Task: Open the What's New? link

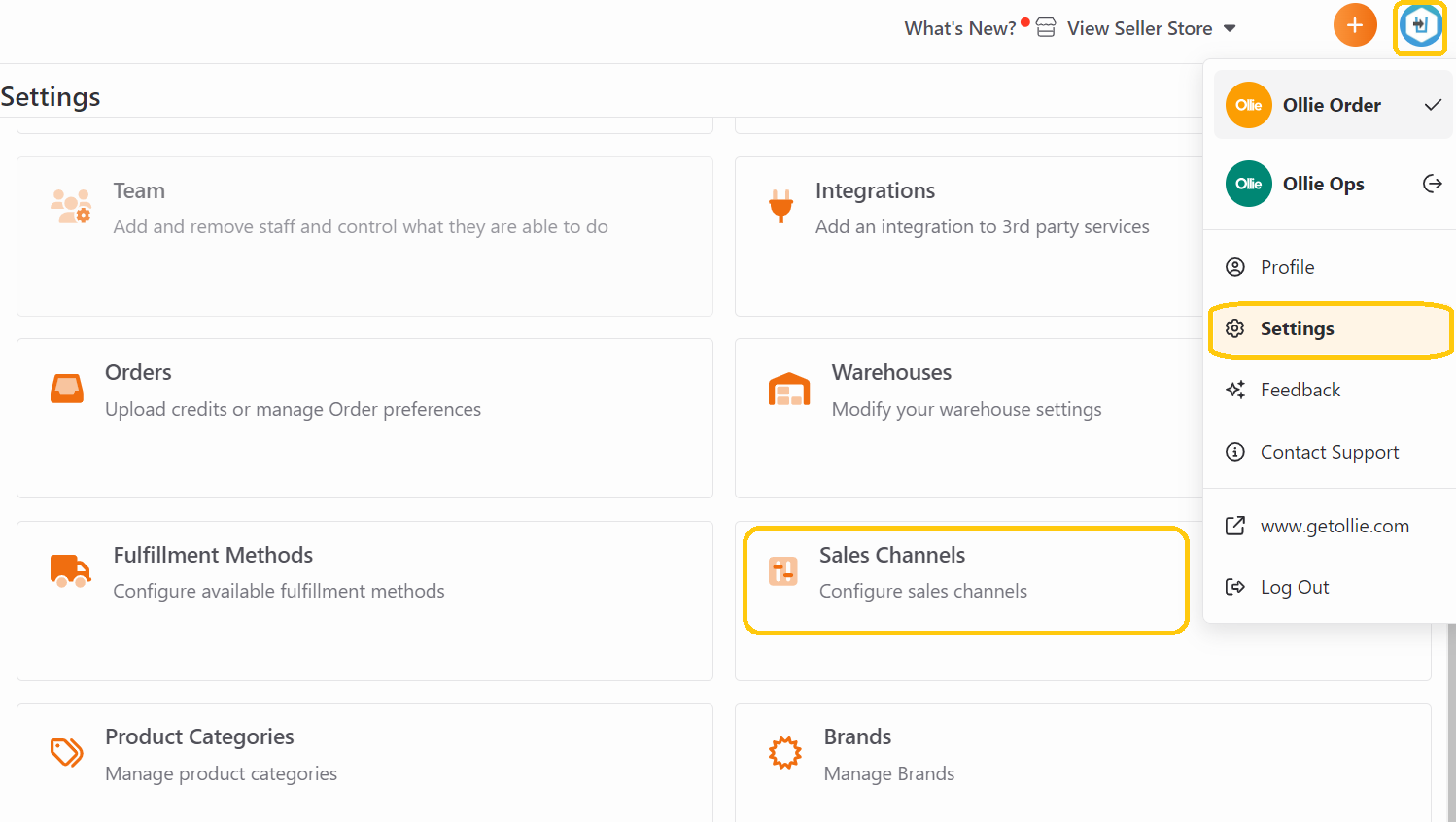Action: (960, 28)
